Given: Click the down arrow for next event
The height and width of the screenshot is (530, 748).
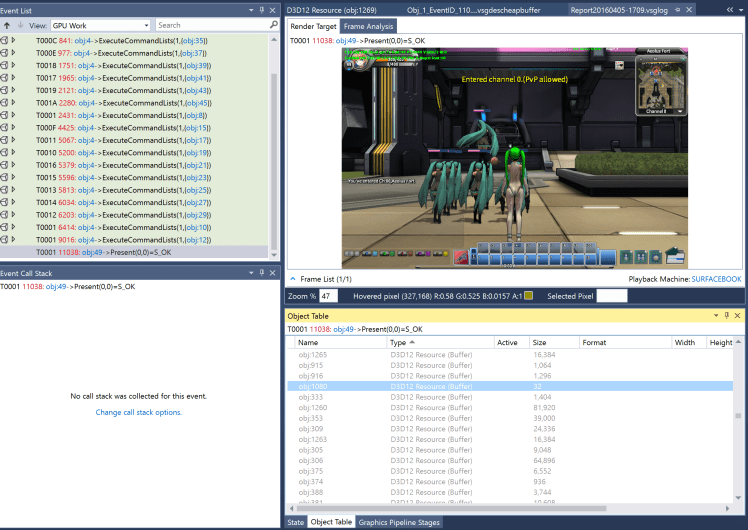Looking at the screenshot, I should 18,25.
